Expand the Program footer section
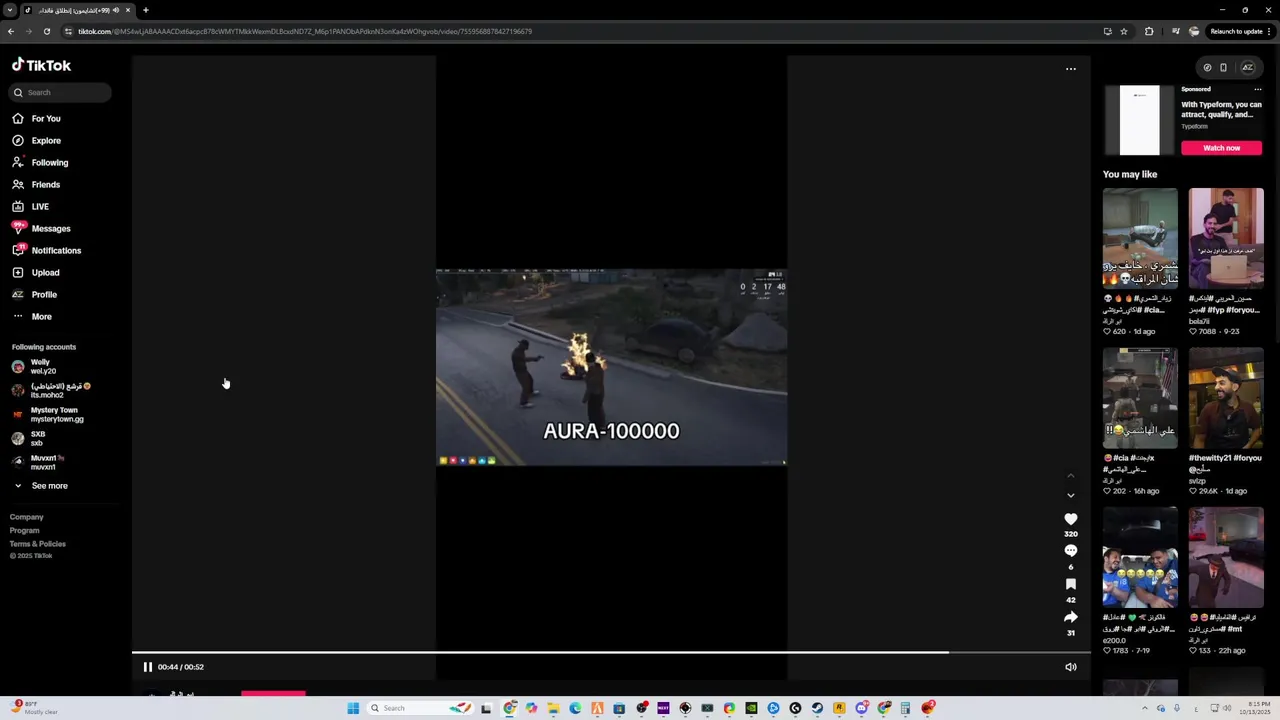Screen dimensions: 1280x720 click(25, 530)
